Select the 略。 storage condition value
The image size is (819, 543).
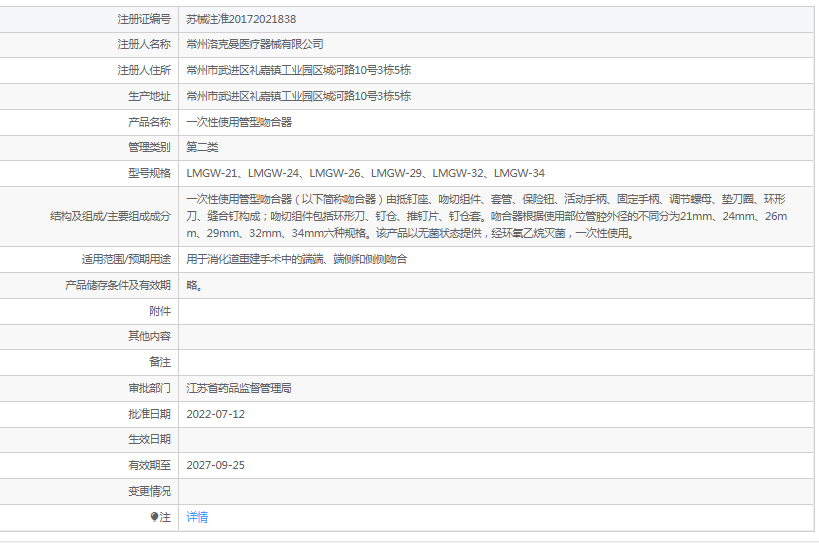point(194,285)
